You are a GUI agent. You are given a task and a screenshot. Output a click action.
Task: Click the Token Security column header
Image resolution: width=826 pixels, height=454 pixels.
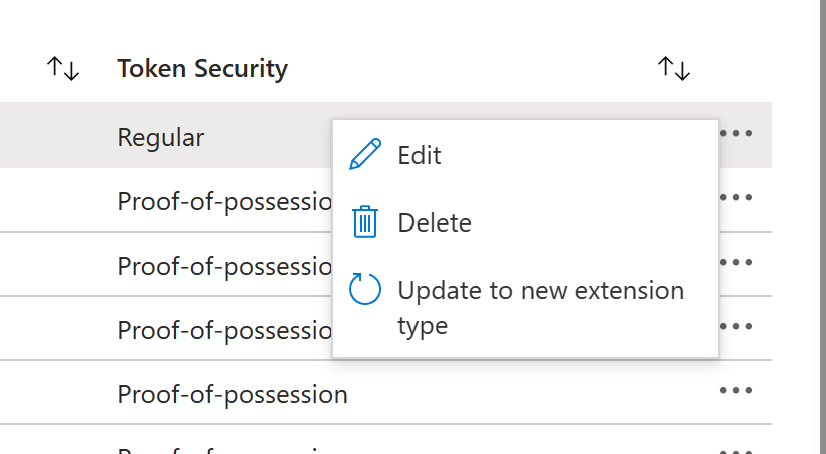[x=202, y=69]
